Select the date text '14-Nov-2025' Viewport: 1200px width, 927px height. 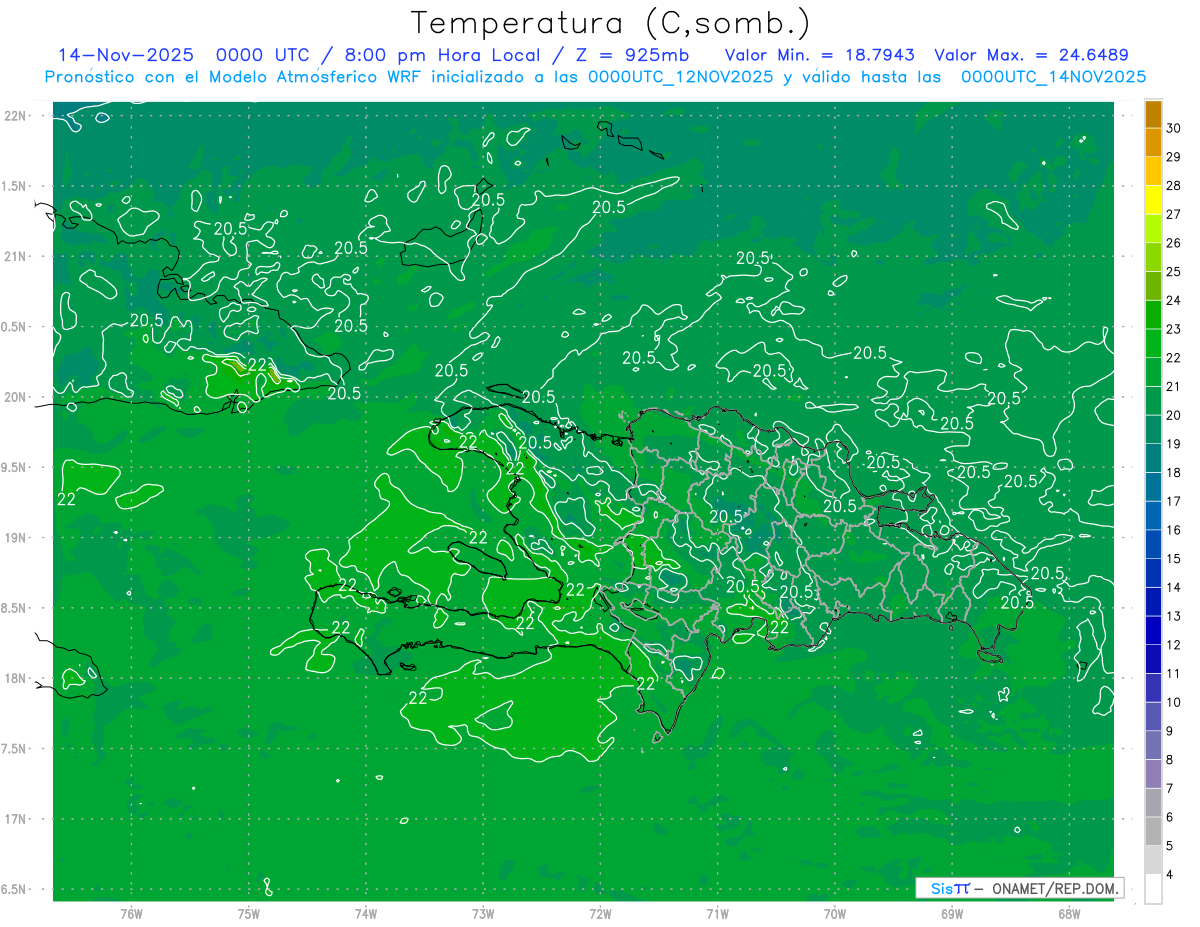tap(124, 55)
